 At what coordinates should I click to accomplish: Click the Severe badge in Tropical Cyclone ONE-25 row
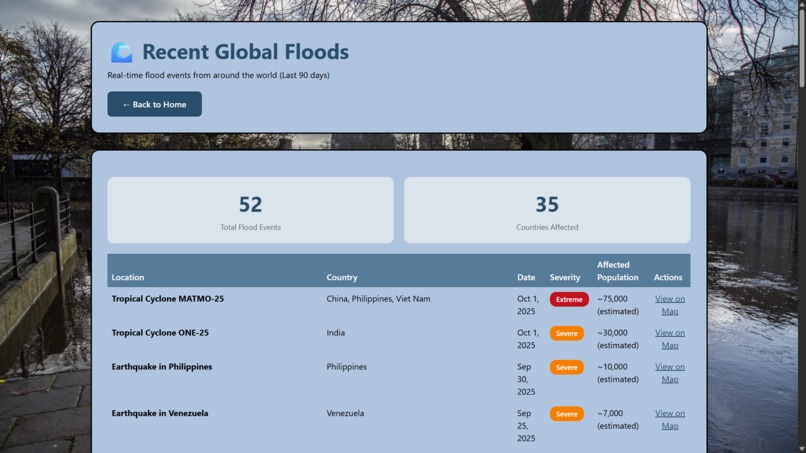click(566, 333)
